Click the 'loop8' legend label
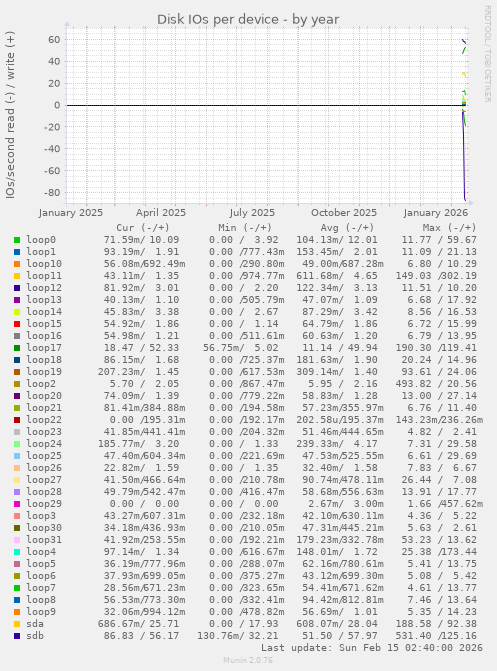Viewport: 497px width, 671px height. tap(41, 600)
